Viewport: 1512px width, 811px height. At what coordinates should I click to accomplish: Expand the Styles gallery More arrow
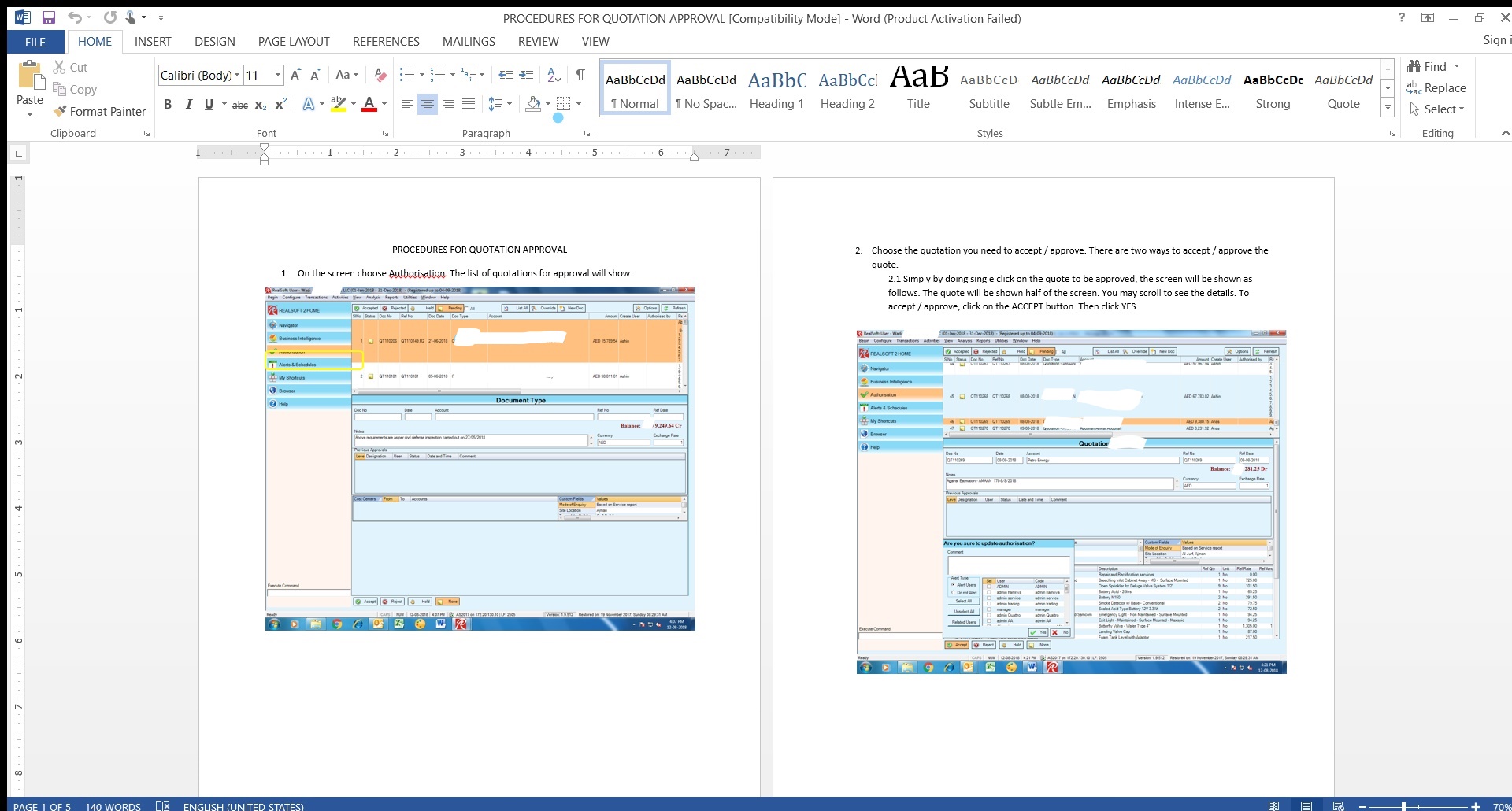1388,109
